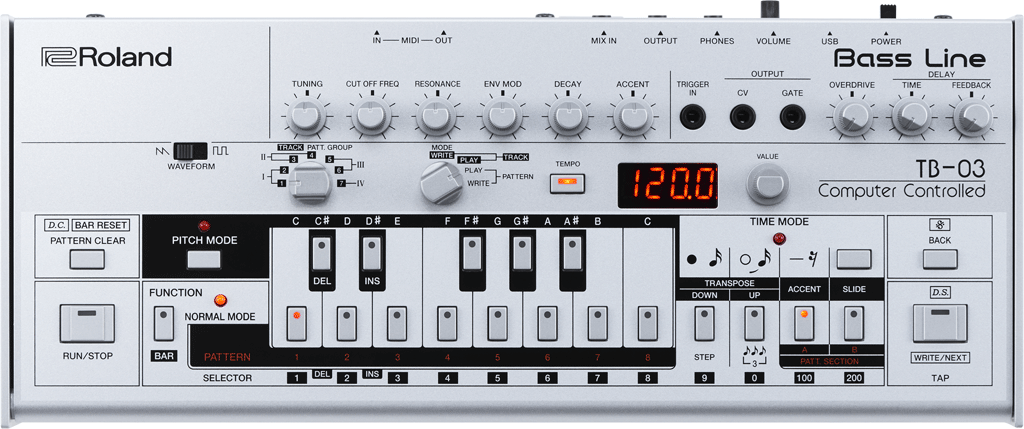Click the Roland logo
The height and width of the screenshot is (429, 1024).
(106, 57)
